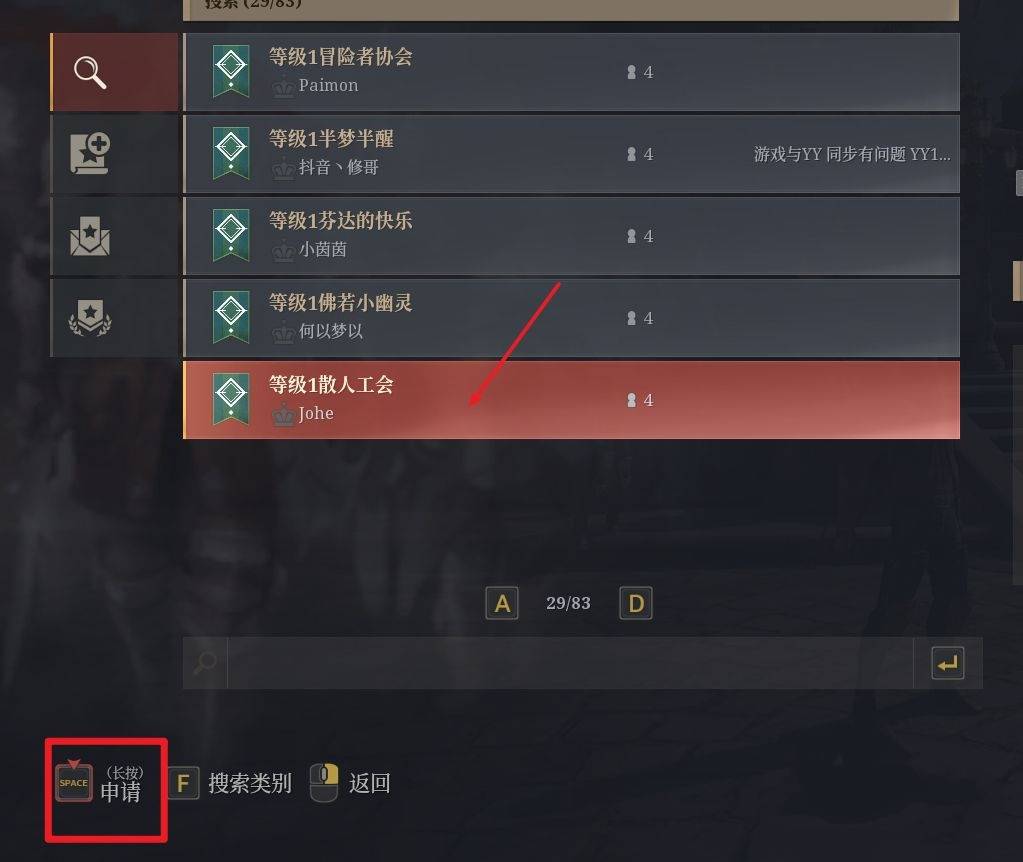The width and height of the screenshot is (1023, 862).
Task: Select the 等级1半梦半醒 guild entry
Action: (572, 154)
